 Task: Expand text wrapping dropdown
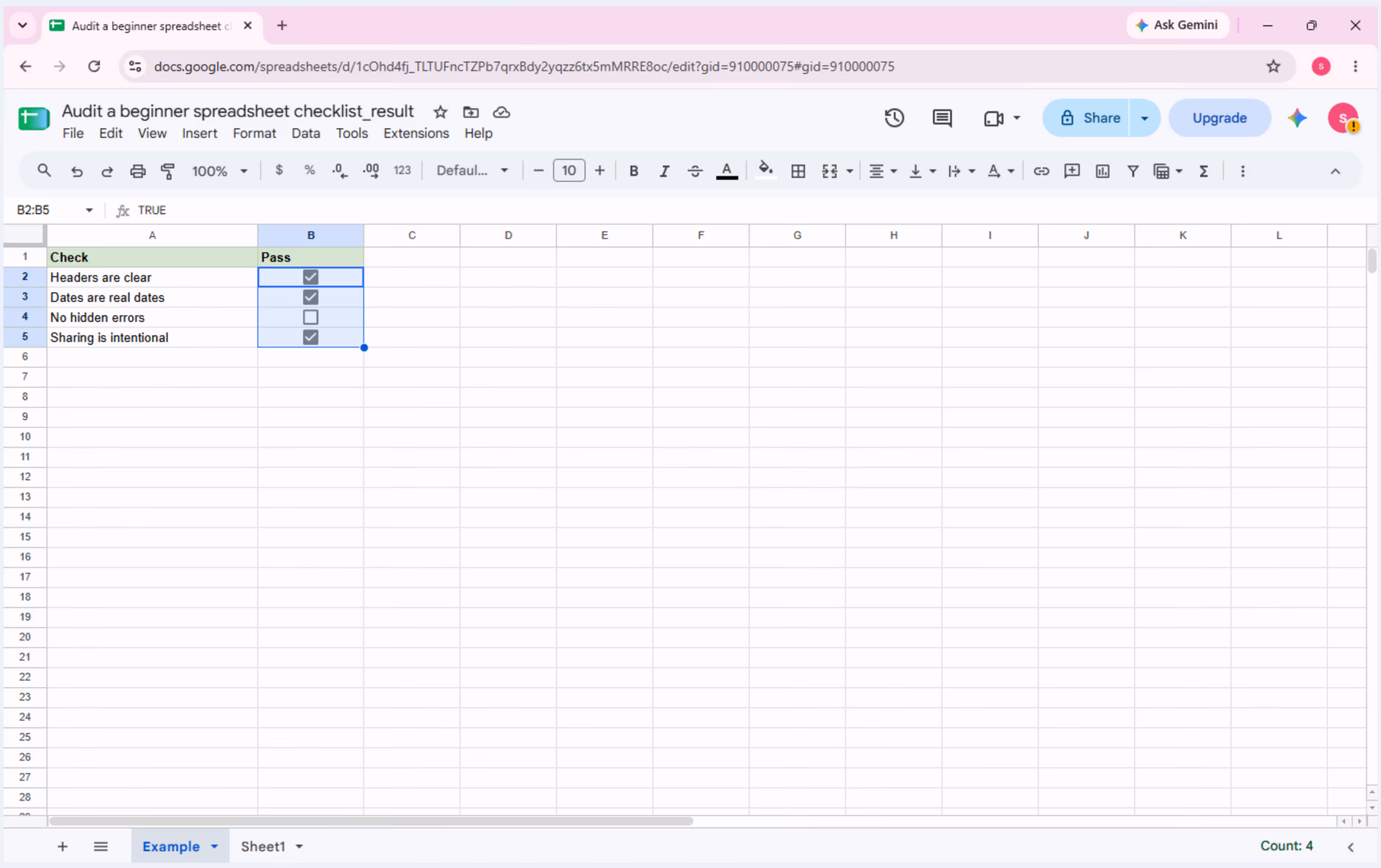[972, 171]
